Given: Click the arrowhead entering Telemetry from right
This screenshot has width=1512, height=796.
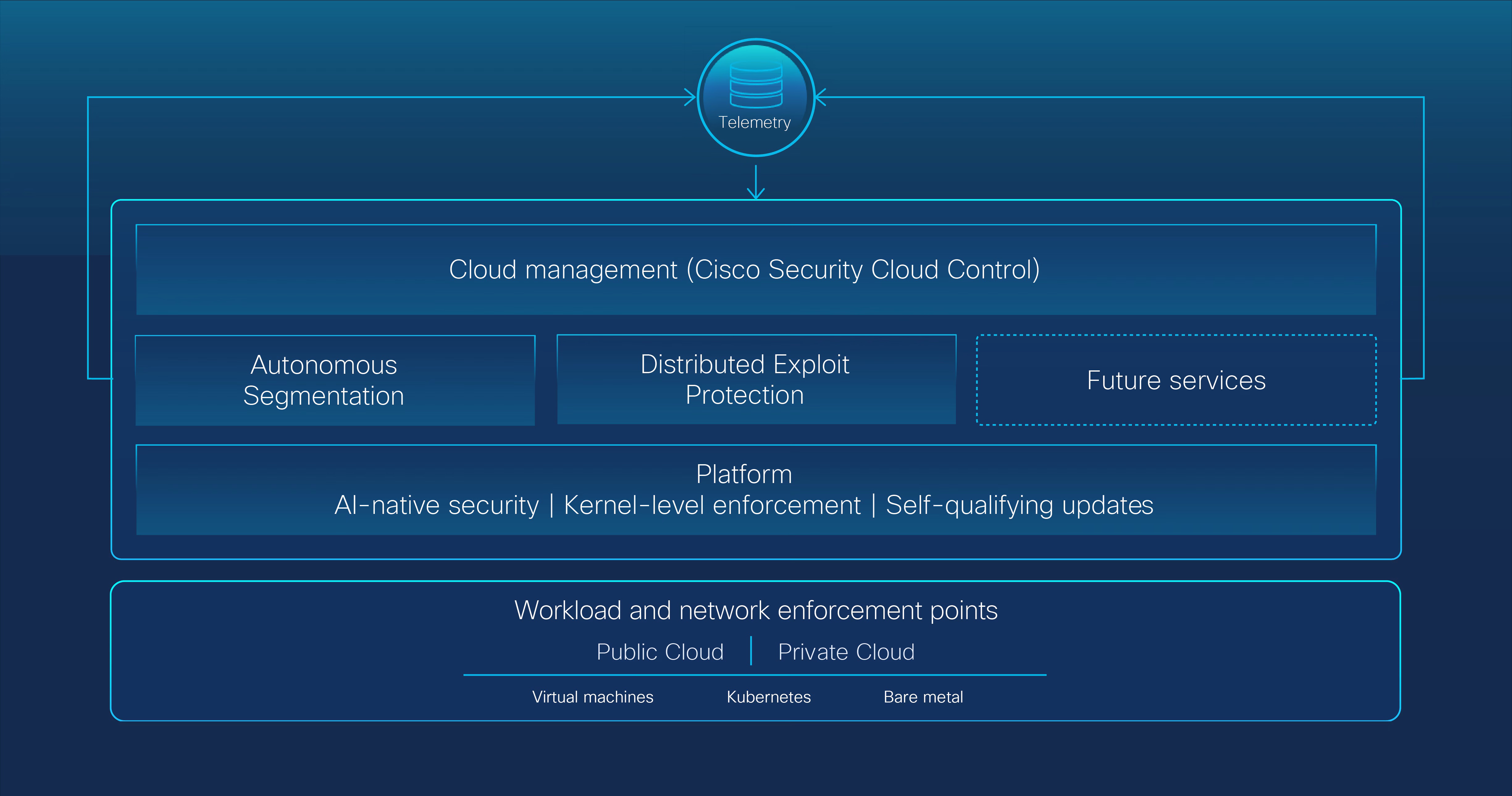Looking at the screenshot, I should [x=821, y=97].
